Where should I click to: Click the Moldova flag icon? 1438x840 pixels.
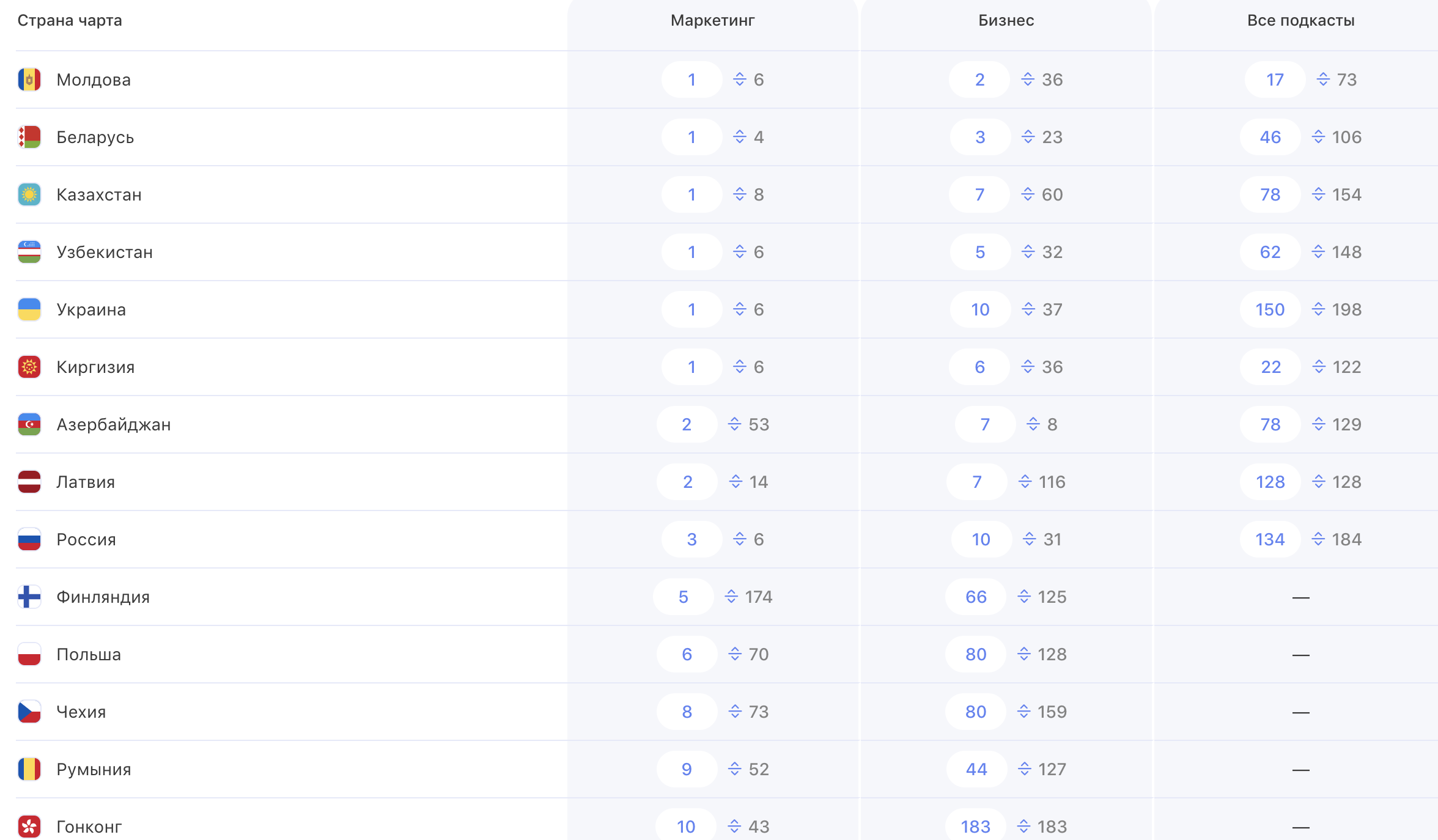pyautogui.click(x=29, y=79)
